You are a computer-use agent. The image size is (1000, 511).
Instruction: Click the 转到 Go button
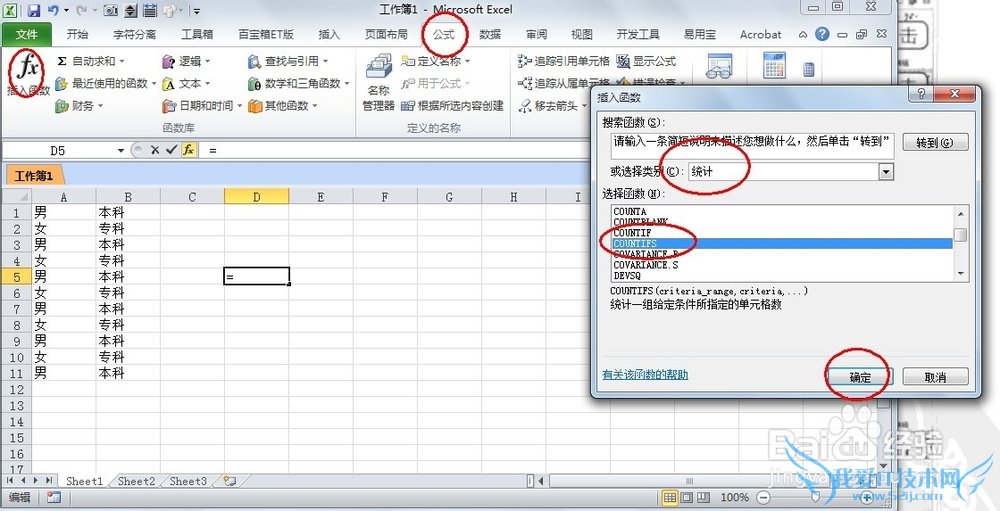(934, 142)
